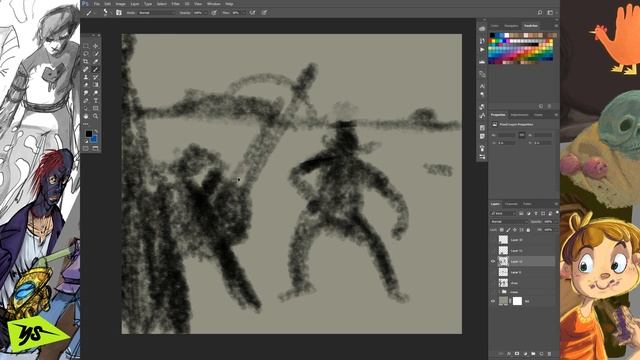Image resolution: width=640 pixels, height=360 pixels.
Task: Add a layer mask
Action: click(517, 353)
